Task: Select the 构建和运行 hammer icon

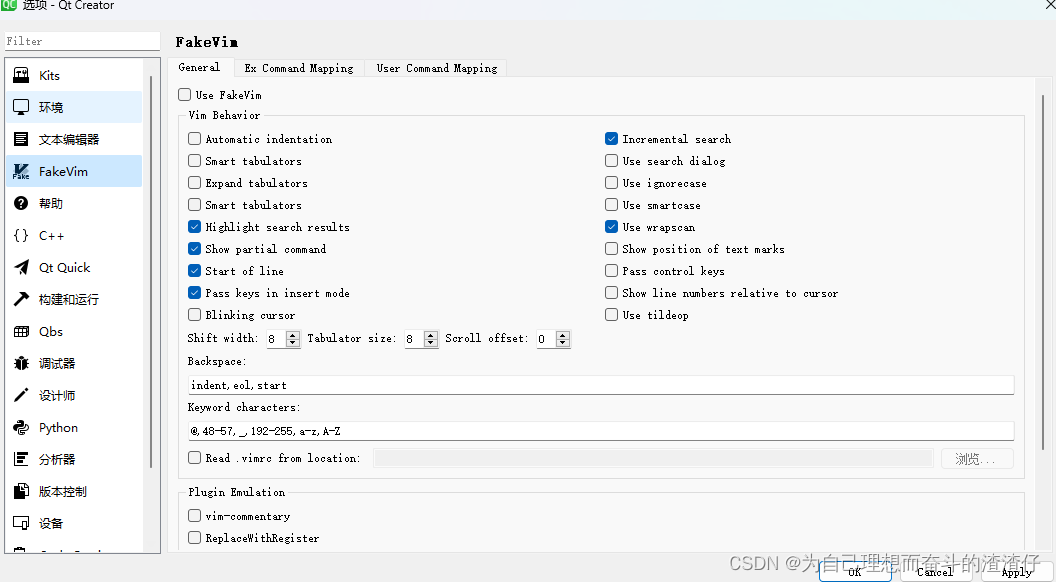Action: 22,299
